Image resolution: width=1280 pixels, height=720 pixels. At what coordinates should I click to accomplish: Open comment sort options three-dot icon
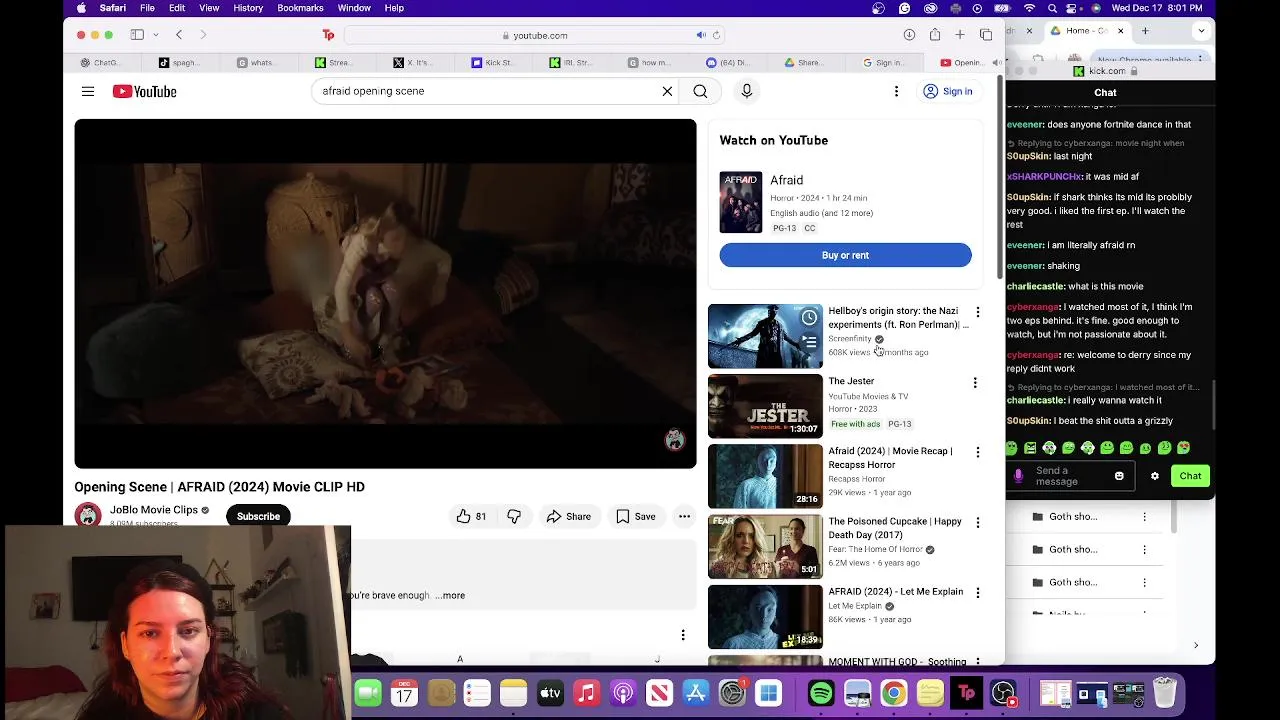(x=683, y=636)
